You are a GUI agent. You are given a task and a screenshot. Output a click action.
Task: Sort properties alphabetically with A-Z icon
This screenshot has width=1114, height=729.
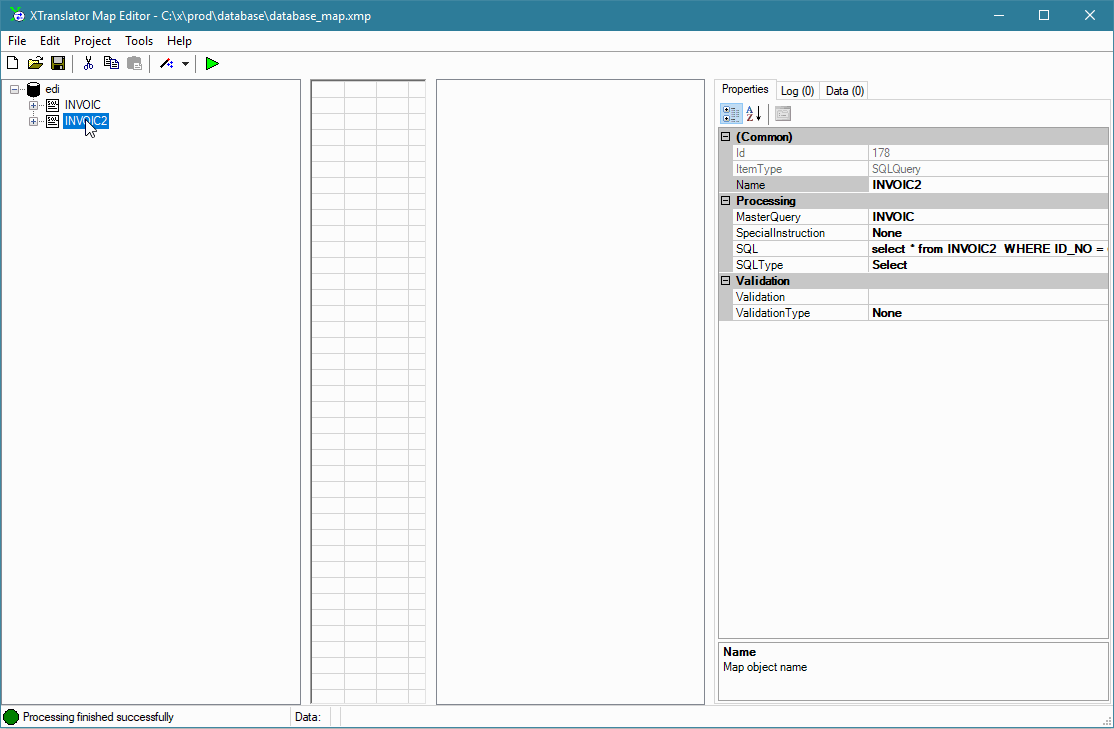(754, 114)
